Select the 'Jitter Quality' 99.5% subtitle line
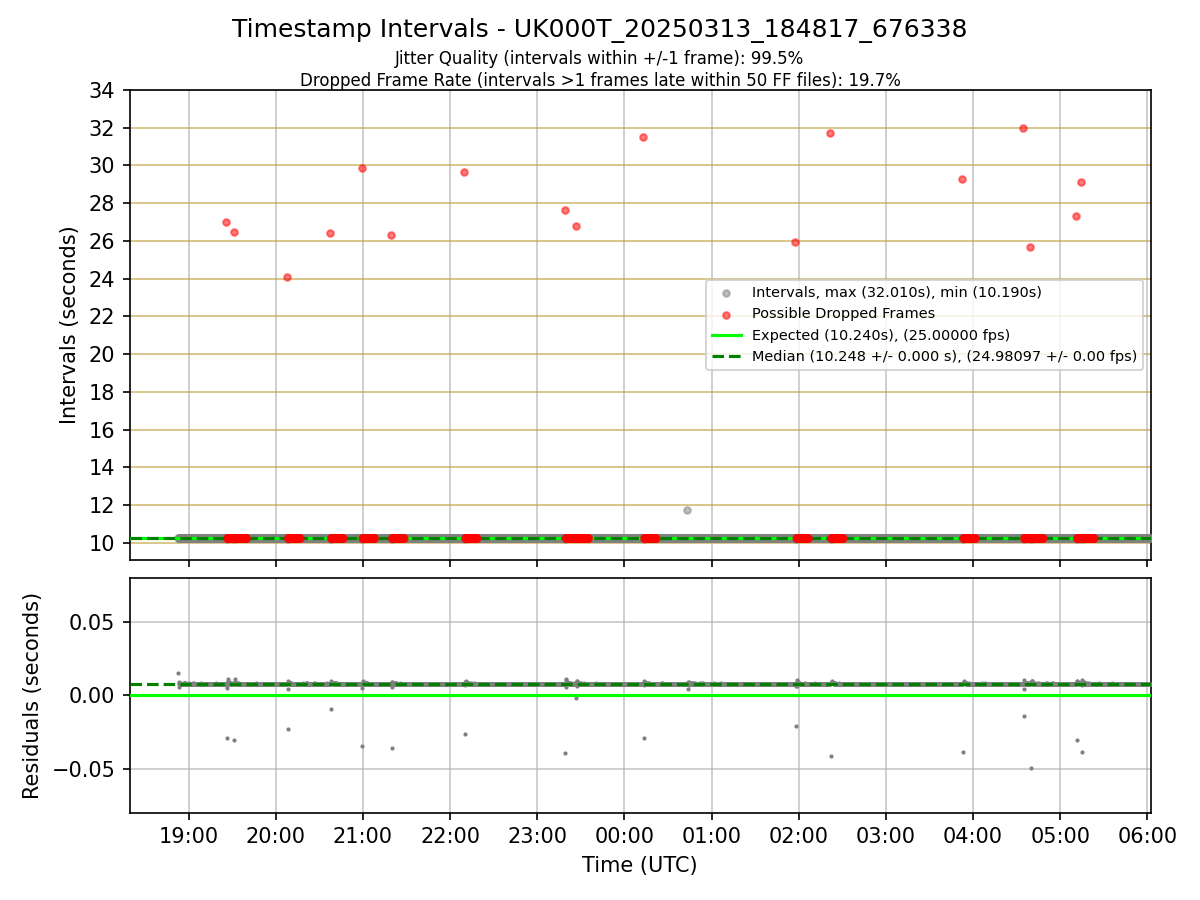This screenshot has width=1200, height=900. point(599,58)
